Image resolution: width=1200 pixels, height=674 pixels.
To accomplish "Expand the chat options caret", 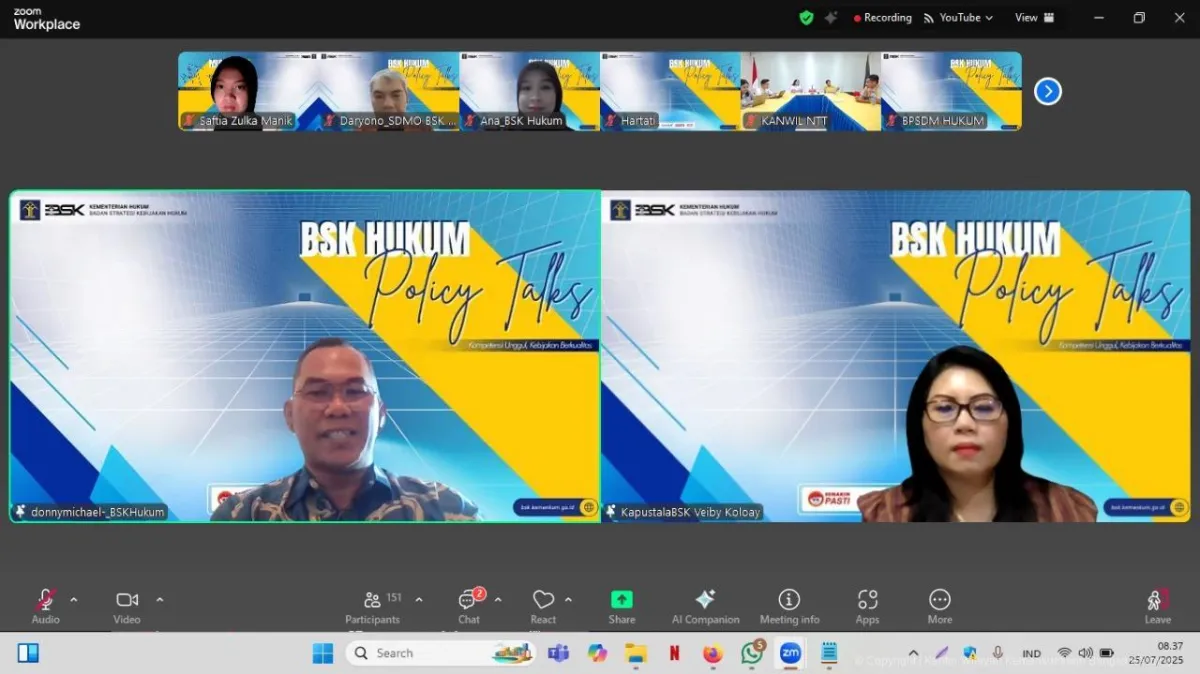I will (x=498, y=600).
